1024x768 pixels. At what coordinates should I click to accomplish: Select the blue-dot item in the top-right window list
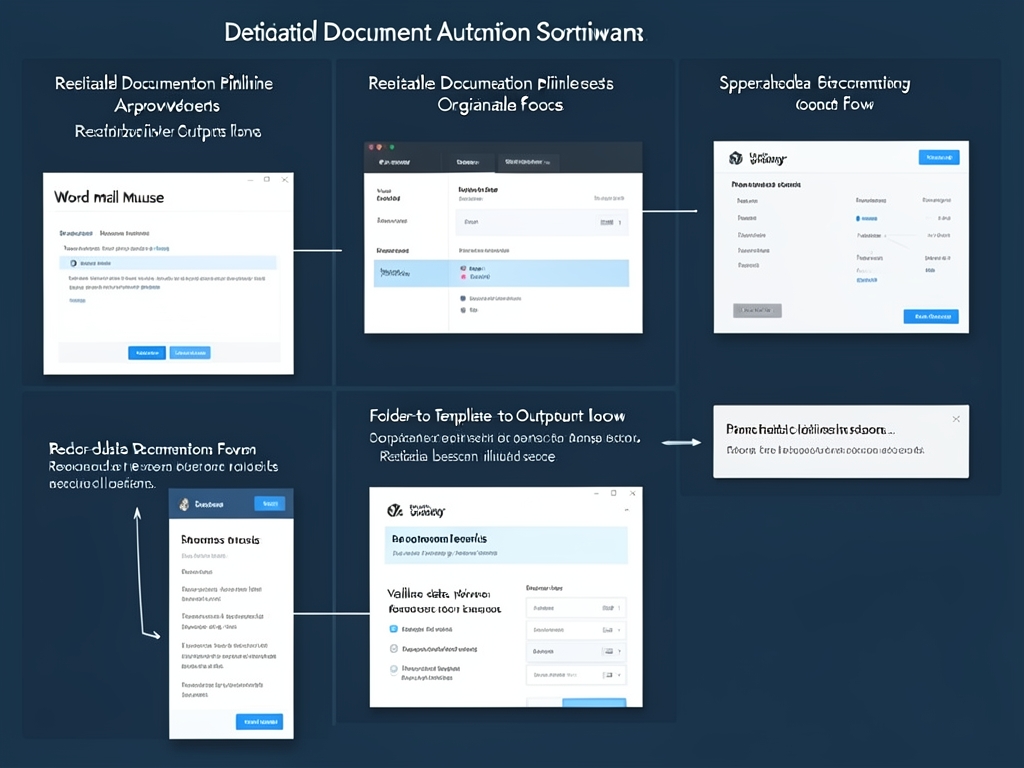[867, 218]
